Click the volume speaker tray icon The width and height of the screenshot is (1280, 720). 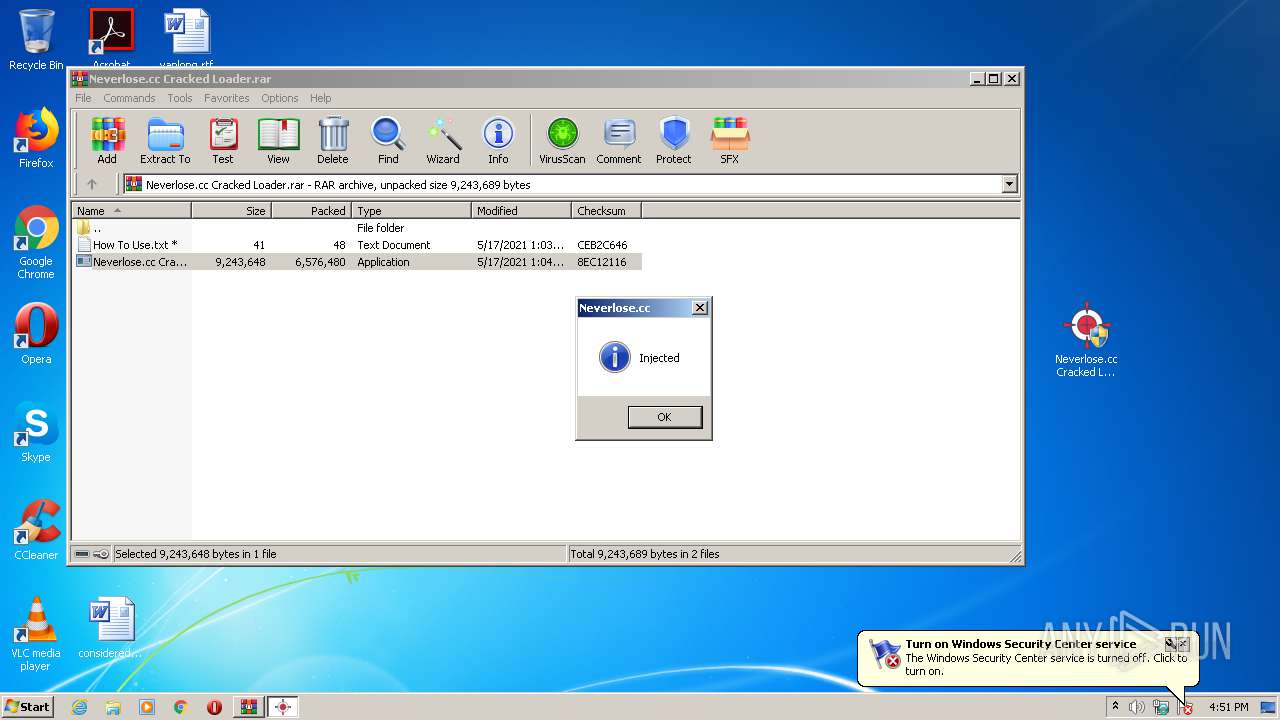[1137, 707]
